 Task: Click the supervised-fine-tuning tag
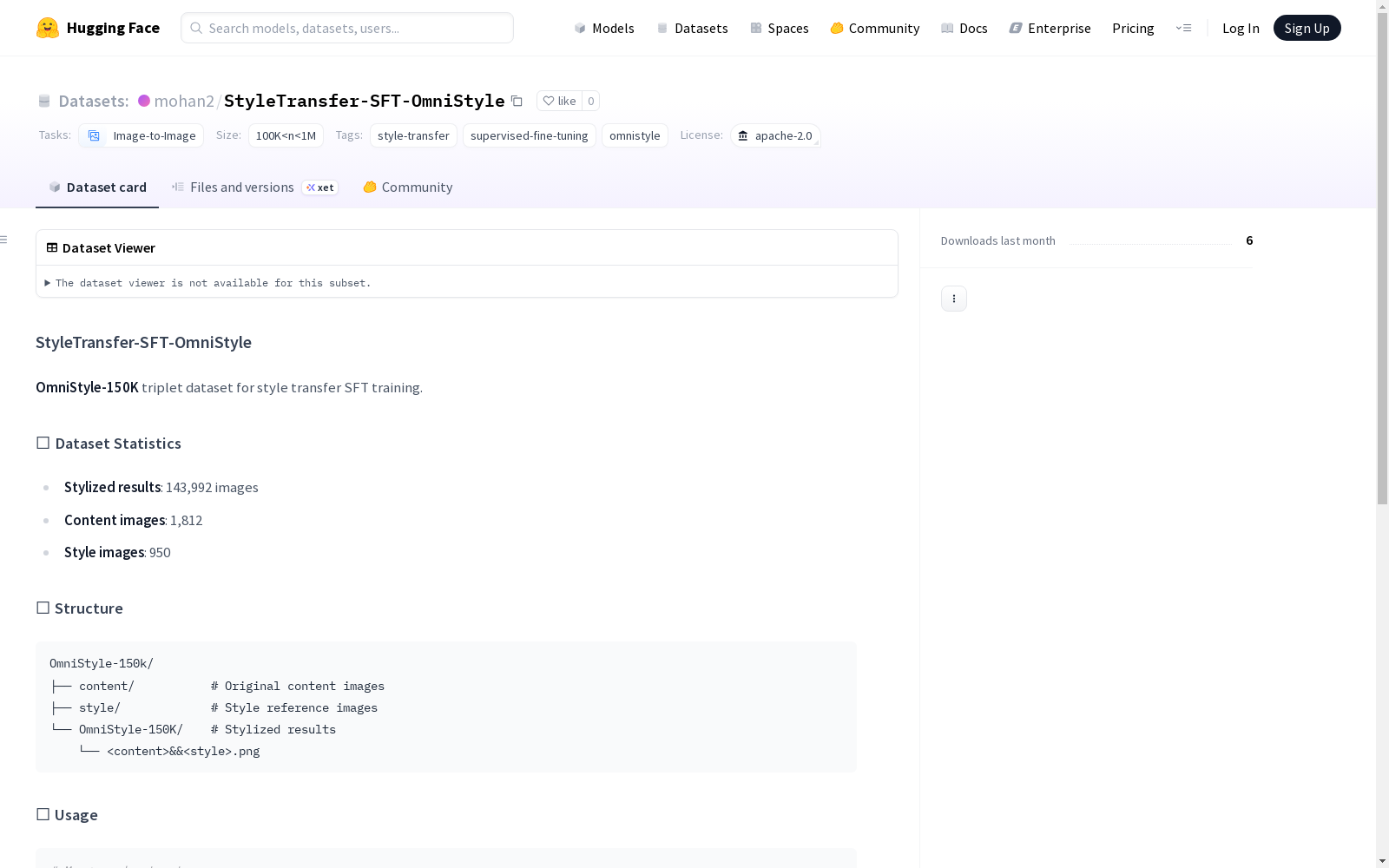tap(530, 135)
